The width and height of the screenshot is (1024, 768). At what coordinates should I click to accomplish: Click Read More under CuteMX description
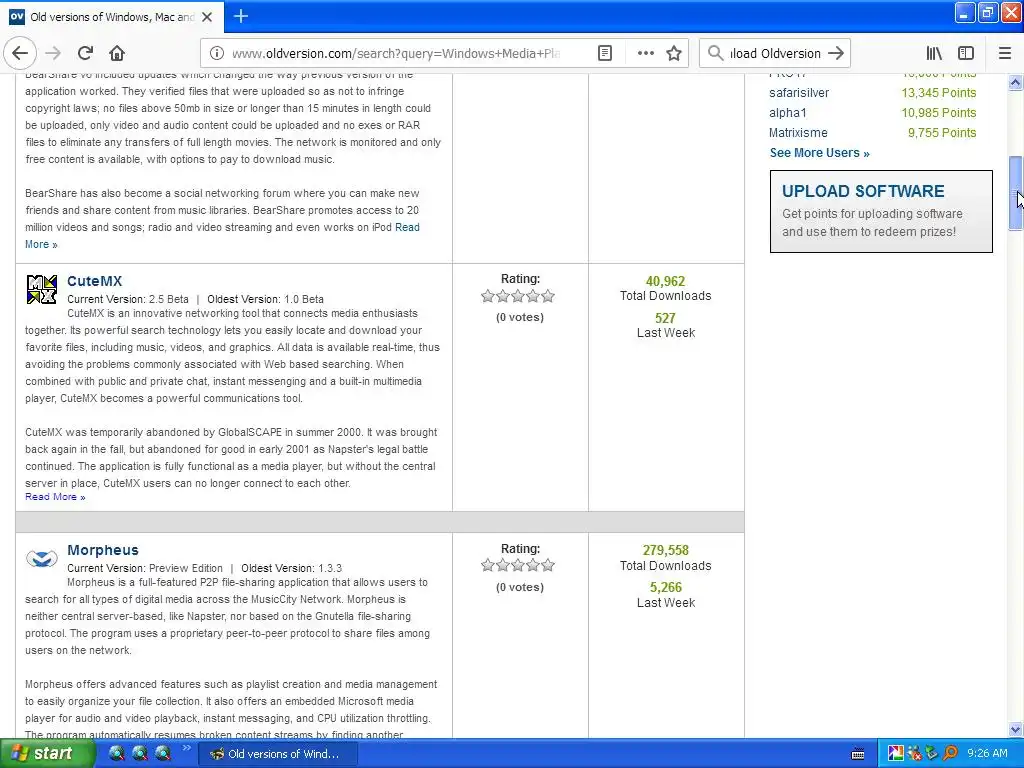pyautogui.click(x=55, y=497)
